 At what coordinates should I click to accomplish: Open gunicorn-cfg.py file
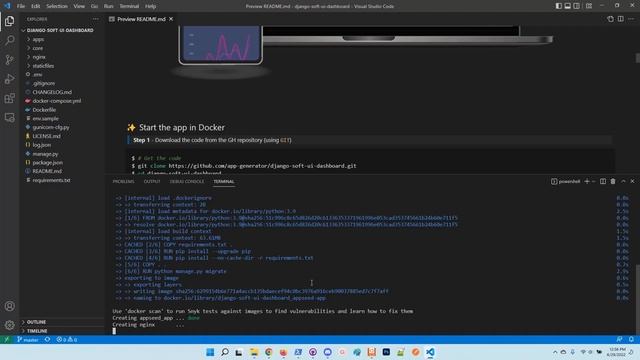pos(51,127)
